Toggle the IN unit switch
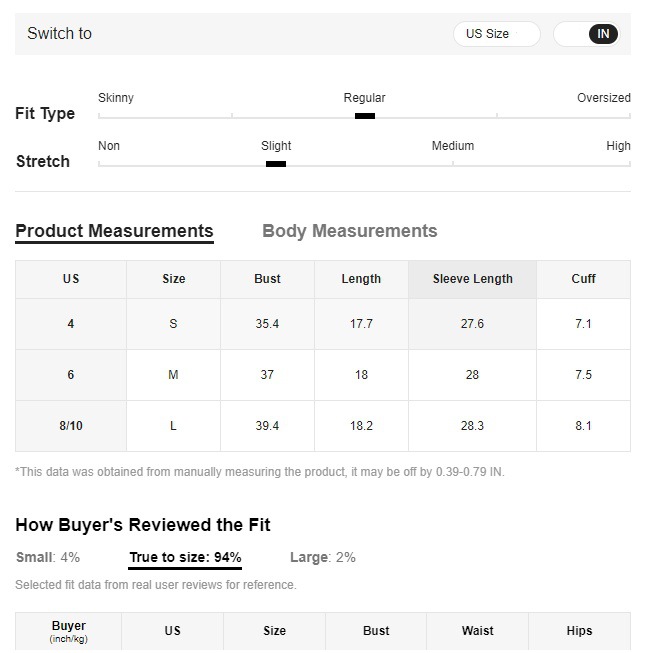Screen dimensions: 646x653 [586, 34]
